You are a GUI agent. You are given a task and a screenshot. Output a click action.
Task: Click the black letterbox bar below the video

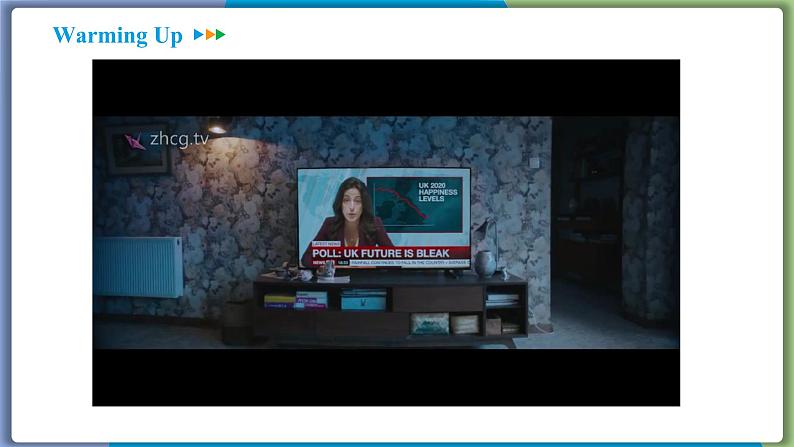pyautogui.click(x=385, y=377)
